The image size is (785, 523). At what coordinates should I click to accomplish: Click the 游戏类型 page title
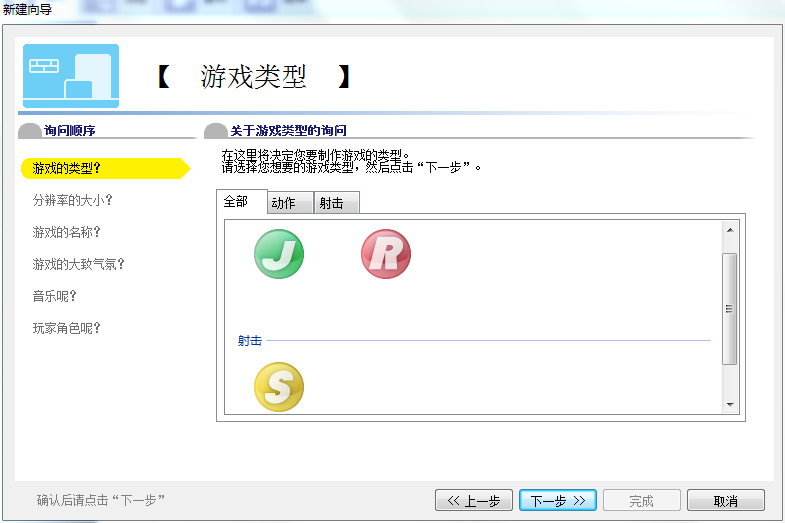[253, 77]
